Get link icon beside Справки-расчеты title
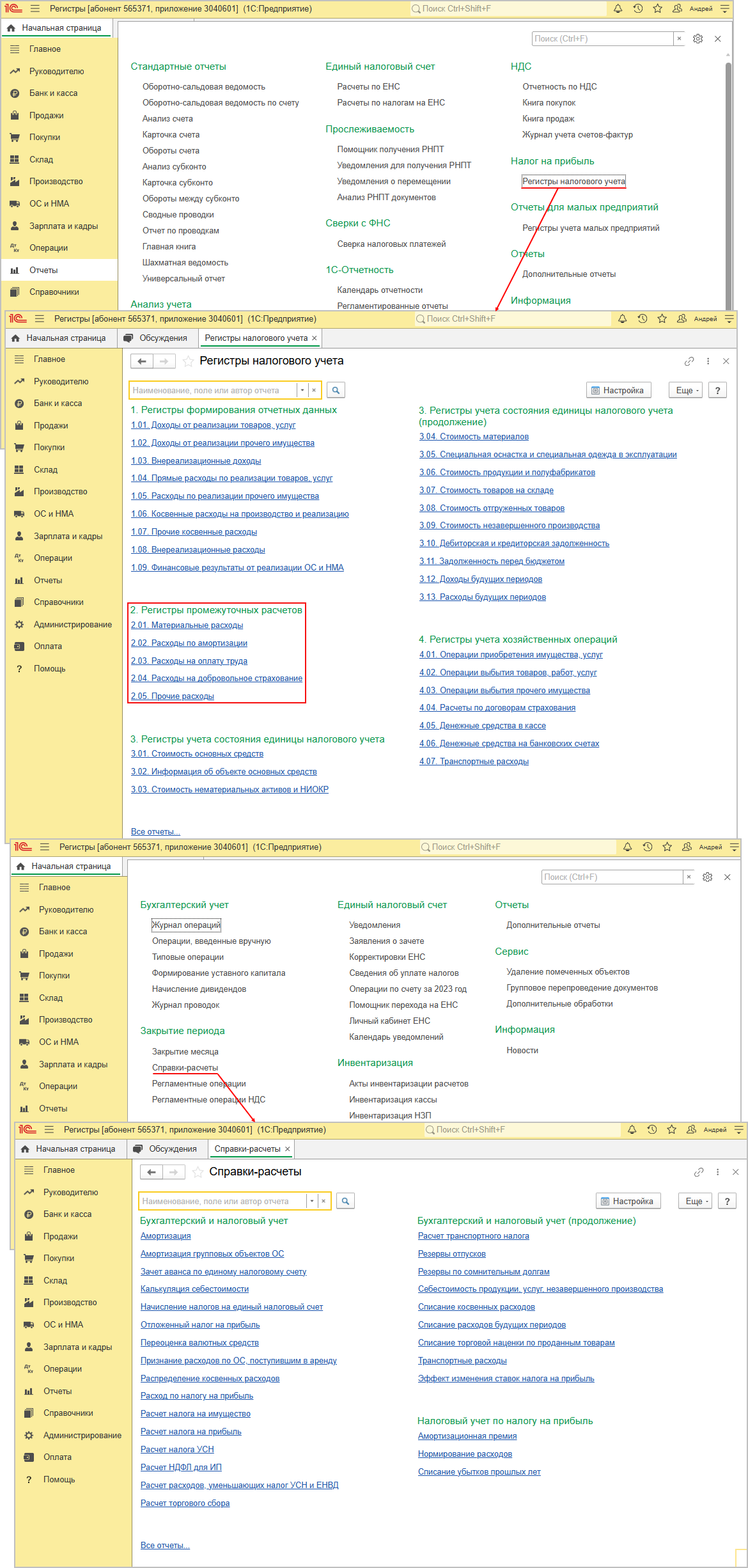The height and width of the screenshot is (1568, 748). (x=699, y=1172)
